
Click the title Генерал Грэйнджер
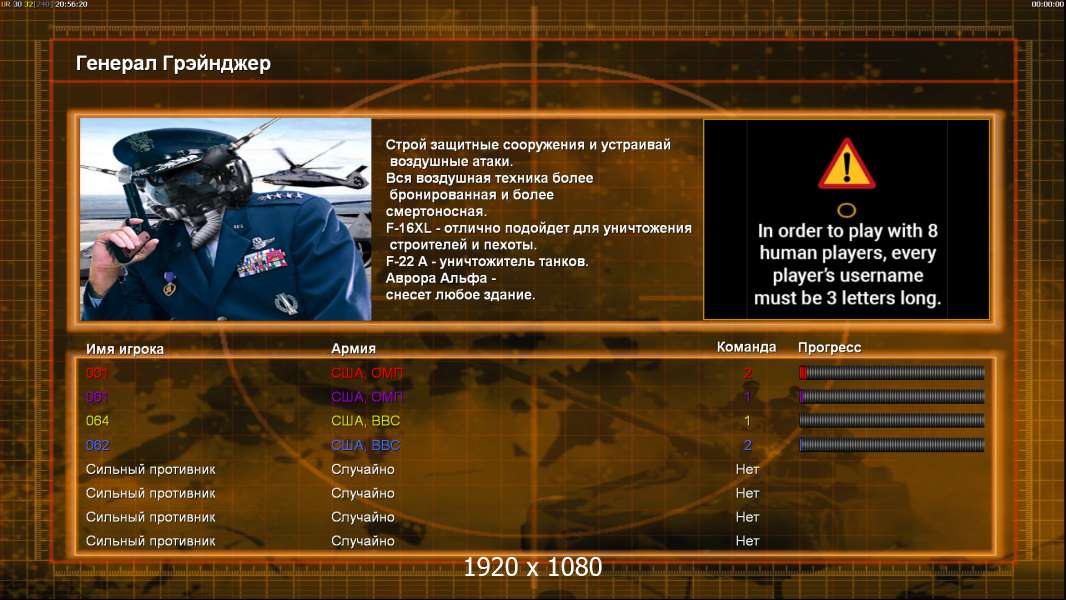(x=173, y=63)
